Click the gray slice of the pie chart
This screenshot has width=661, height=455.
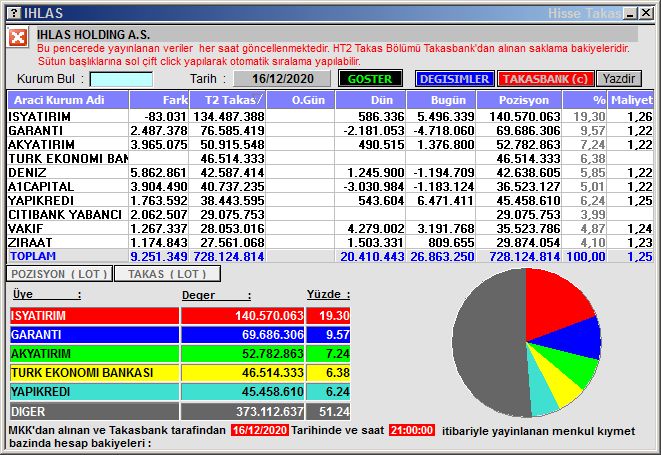pos(489,342)
